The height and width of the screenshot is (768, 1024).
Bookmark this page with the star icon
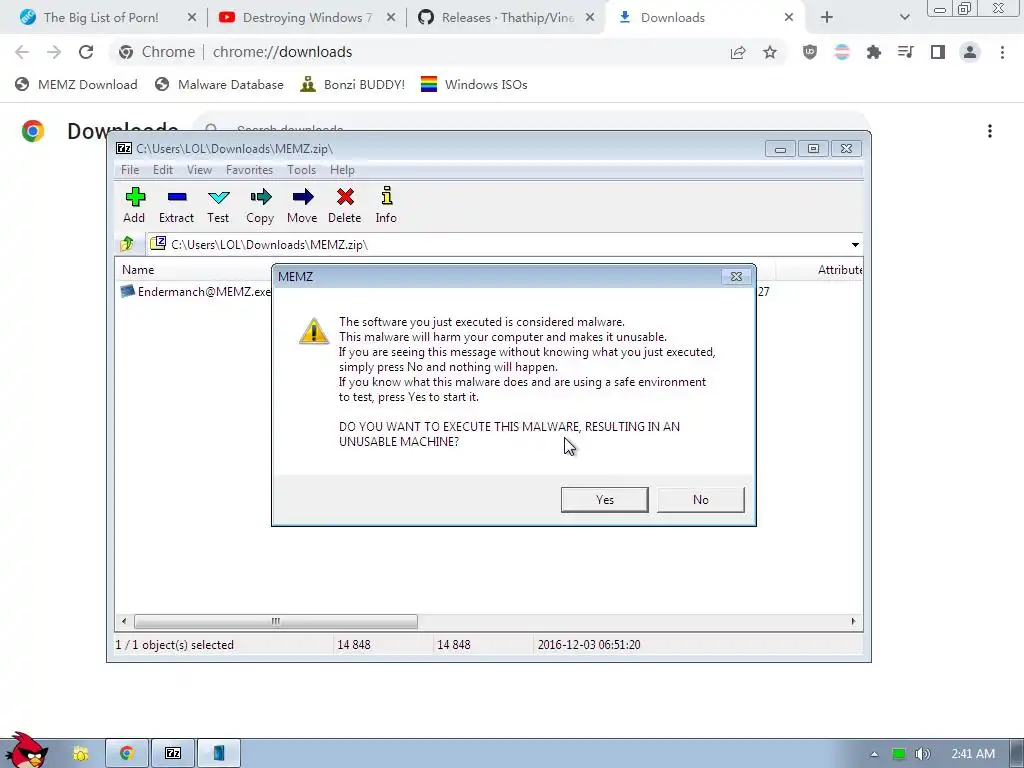[x=770, y=52]
